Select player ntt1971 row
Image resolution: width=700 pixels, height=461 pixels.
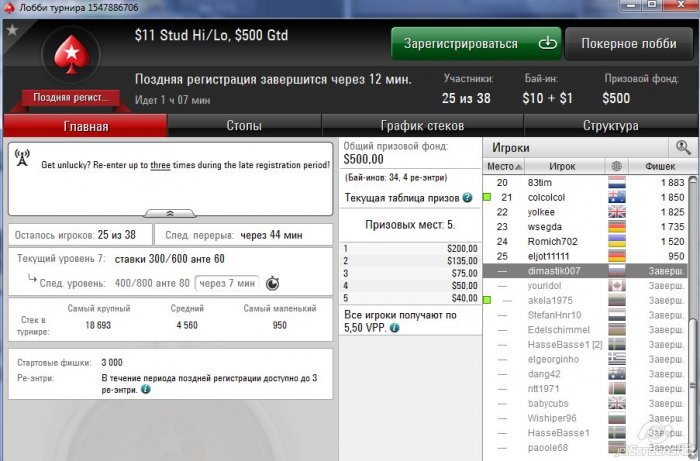pyautogui.click(x=586, y=389)
